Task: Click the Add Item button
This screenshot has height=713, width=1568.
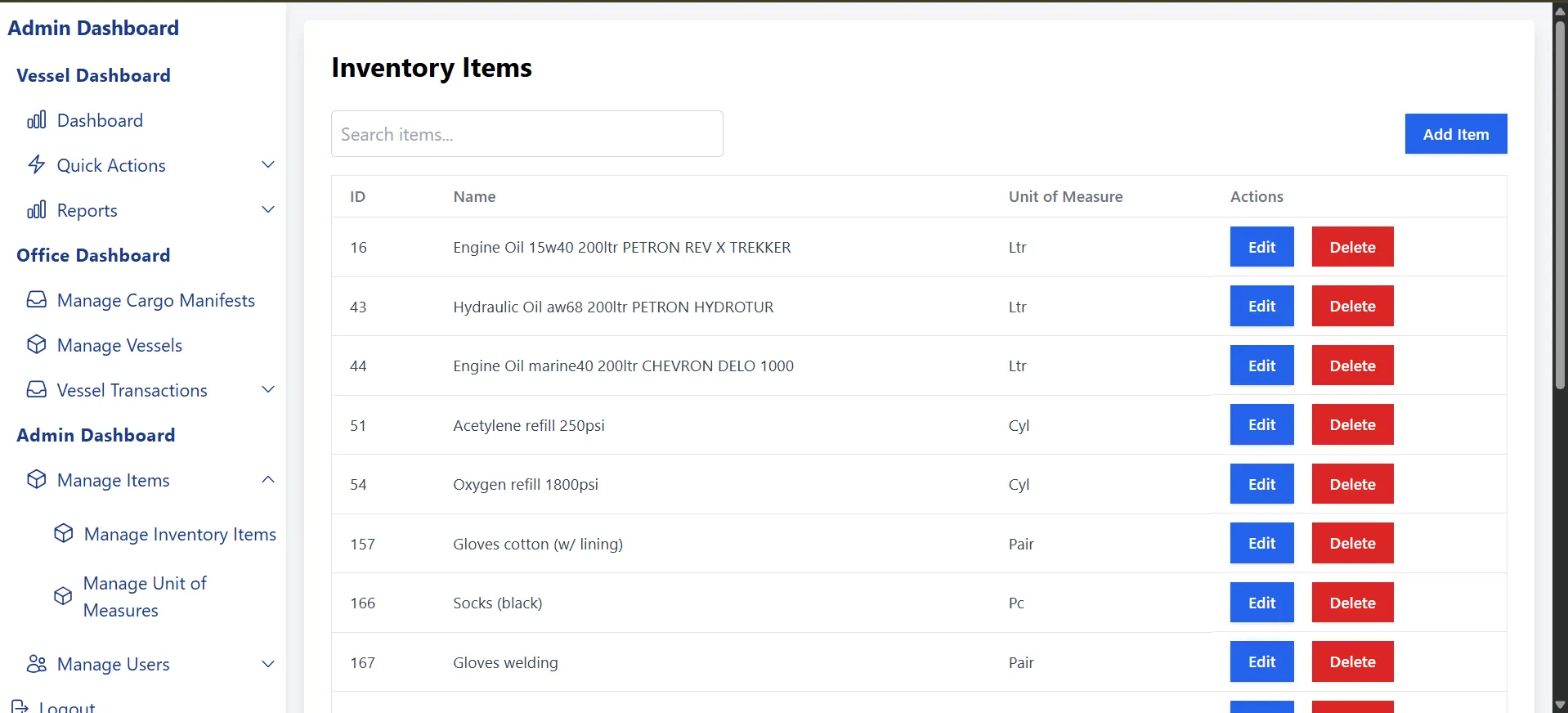Action: (x=1456, y=134)
